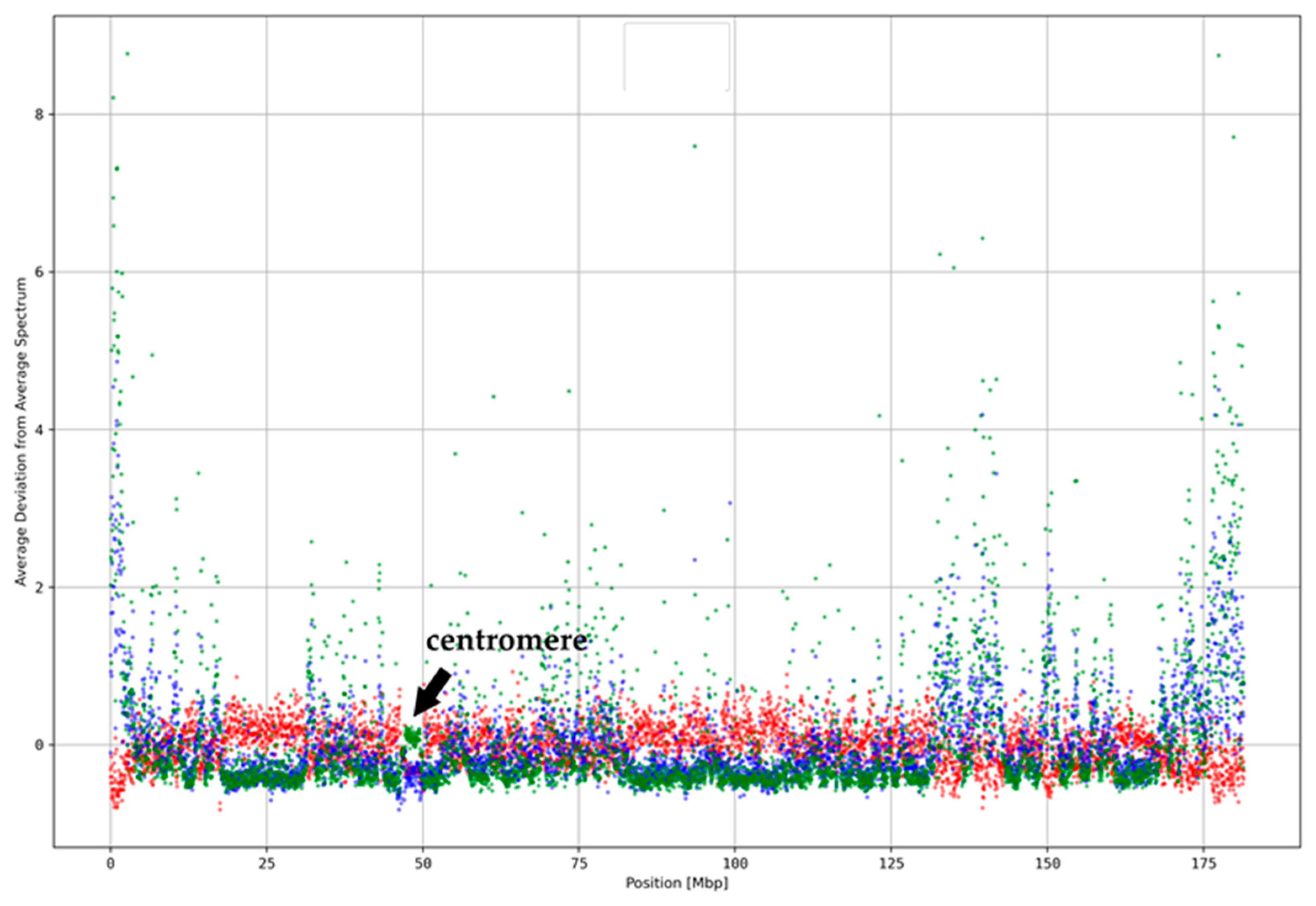Click the y-axis tick label '6'
The height and width of the screenshot is (906, 1316).
[39, 272]
